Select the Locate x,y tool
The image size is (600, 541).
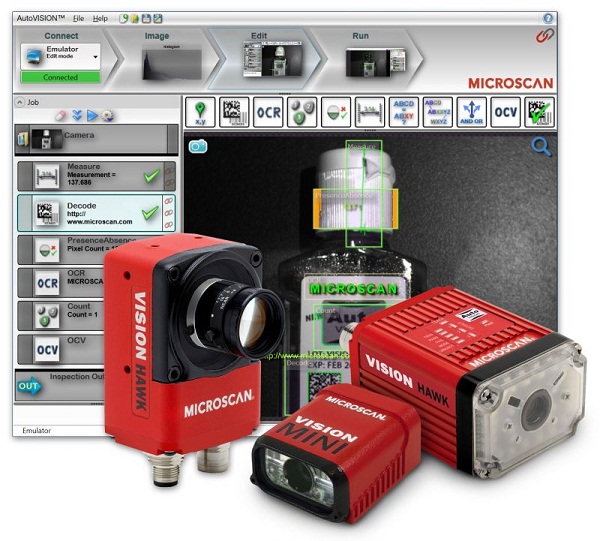click(x=200, y=112)
